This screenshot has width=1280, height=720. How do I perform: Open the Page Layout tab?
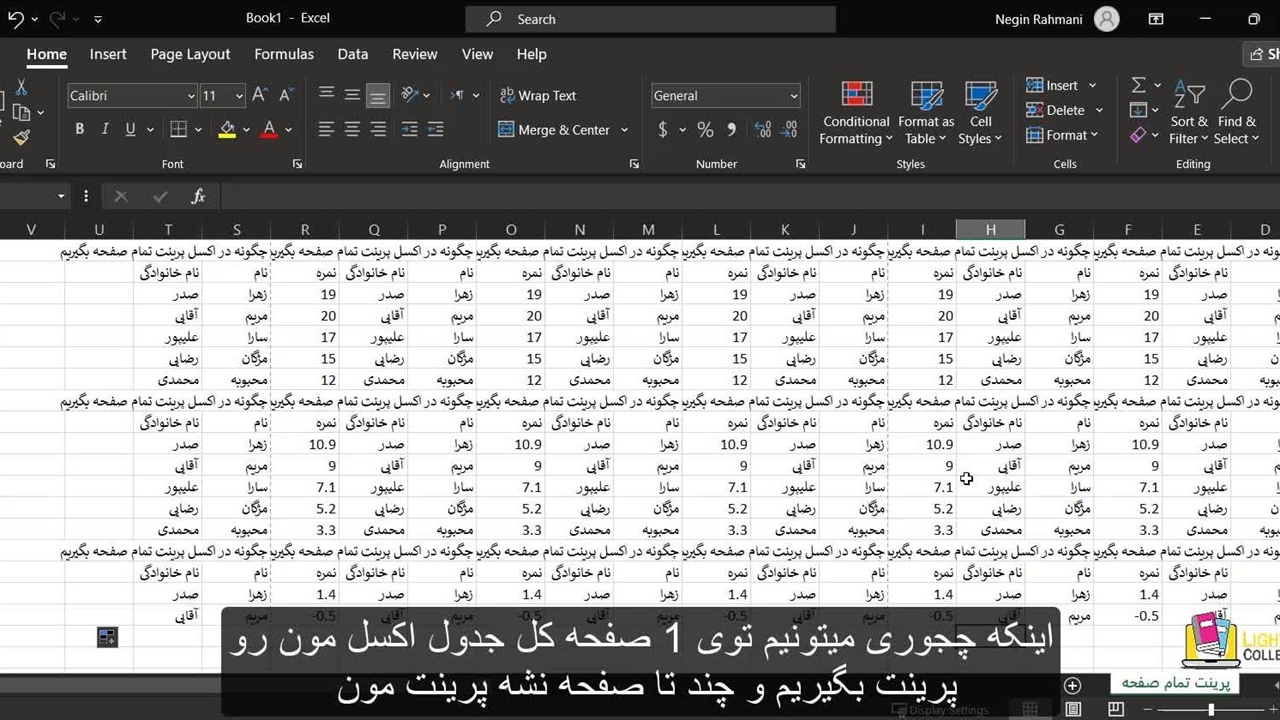pyautogui.click(x=190, y=54)
